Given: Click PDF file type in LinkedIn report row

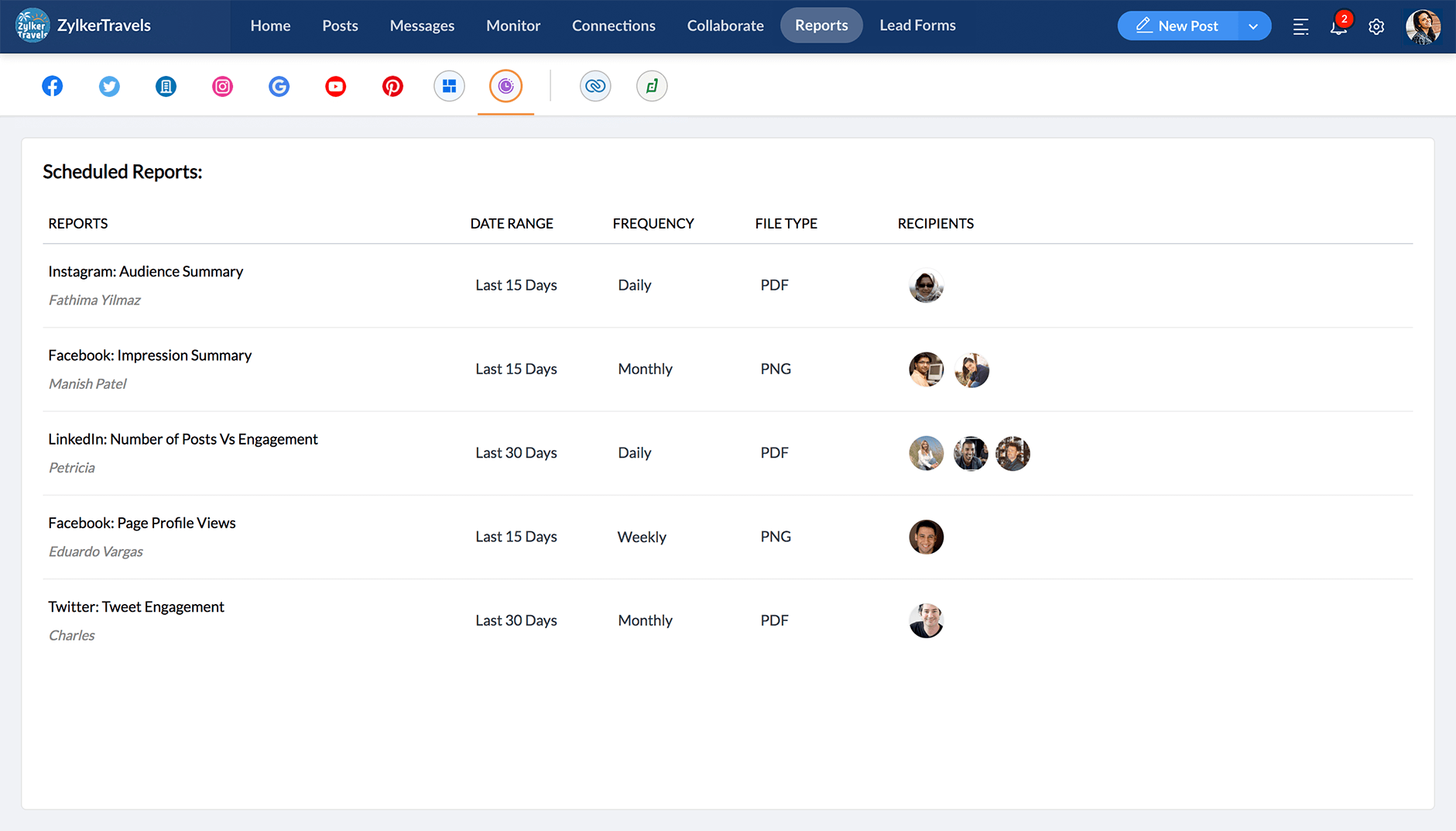Looking at the screenshot, I should 774,452.
